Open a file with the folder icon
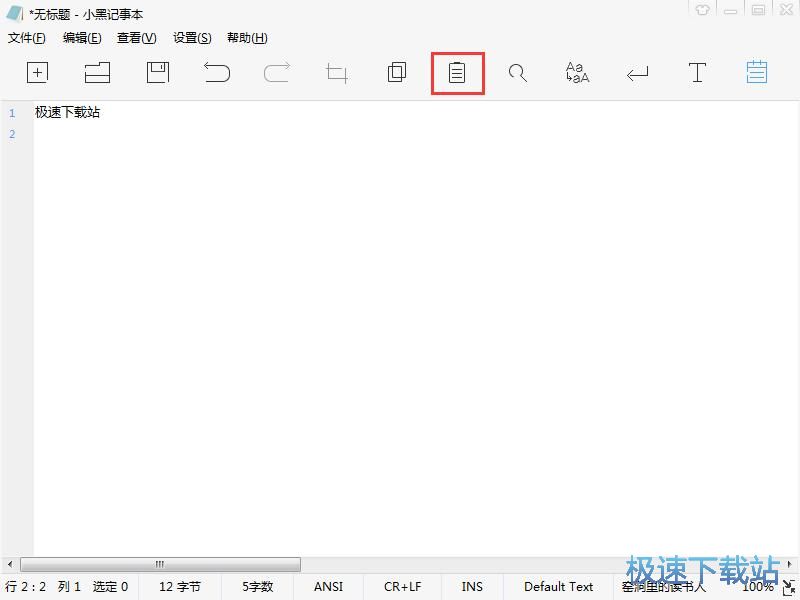Screen dimensions: 800x600 pos(97,72)
